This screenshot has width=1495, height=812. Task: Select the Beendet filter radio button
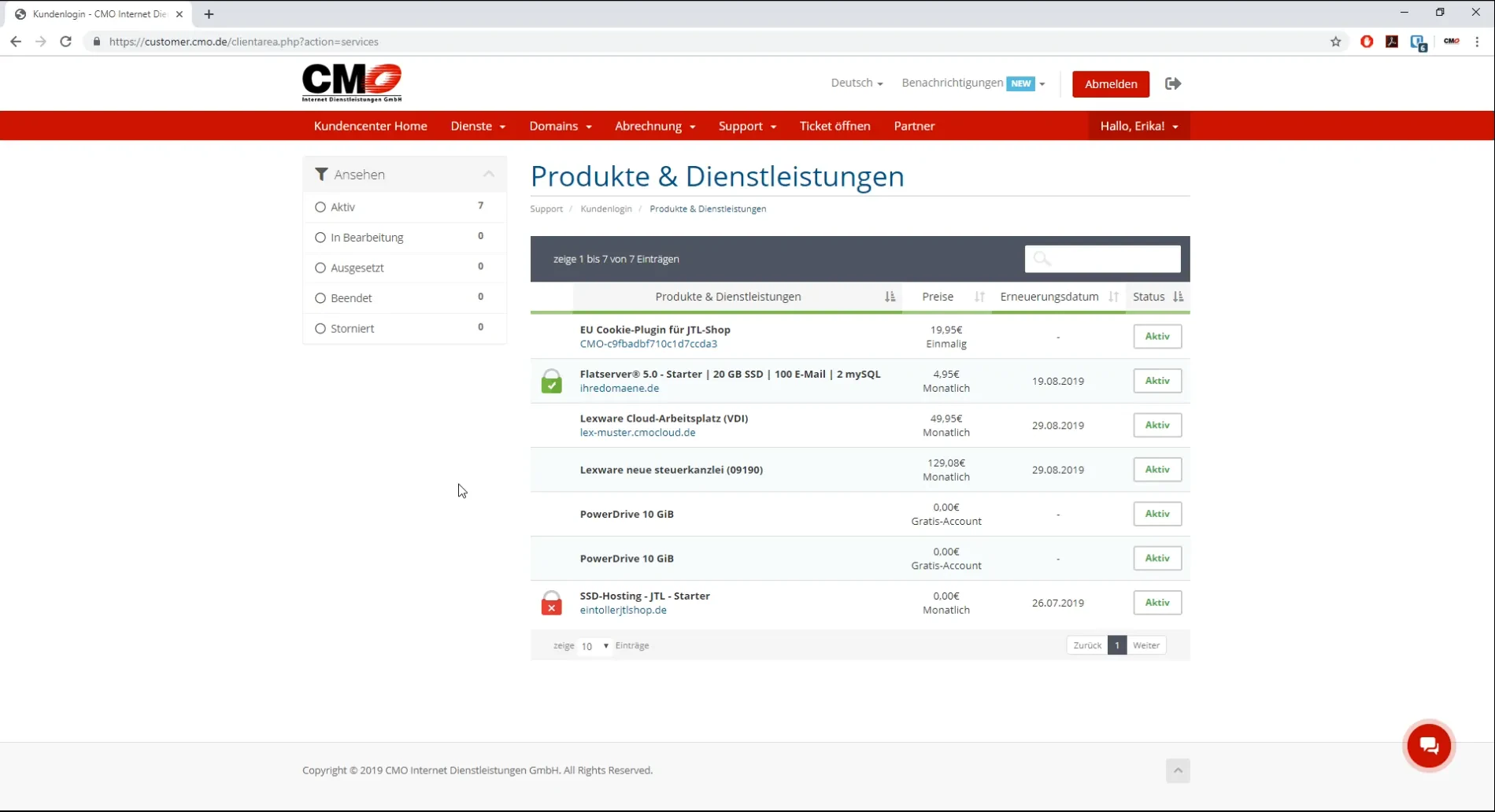tap(320, 298)
